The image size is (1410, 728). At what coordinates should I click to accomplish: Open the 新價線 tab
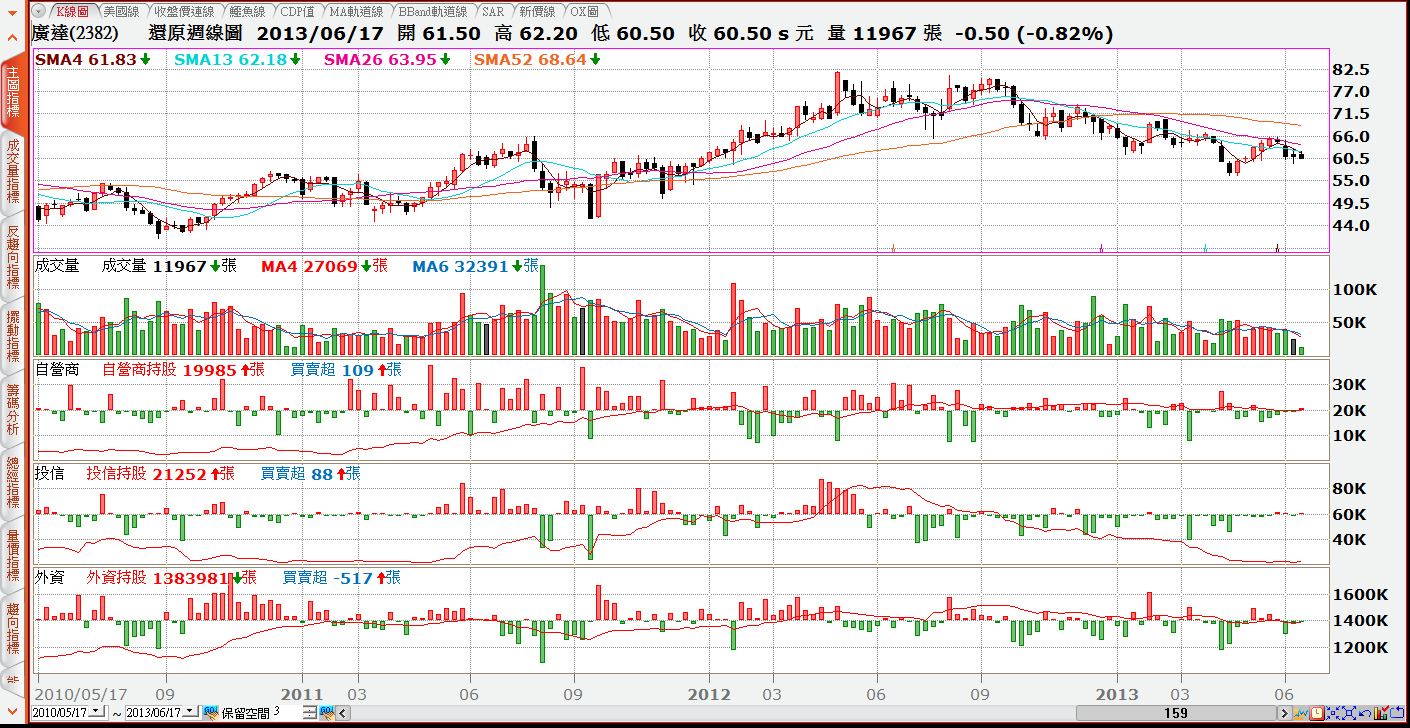538,11
